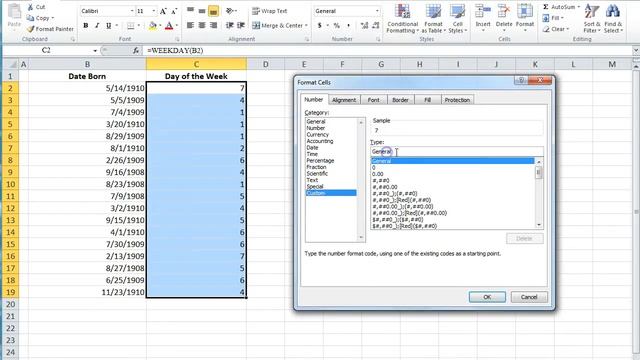640x360 pixels.
Task: Center text horizontally
Action: pos(202,25)
